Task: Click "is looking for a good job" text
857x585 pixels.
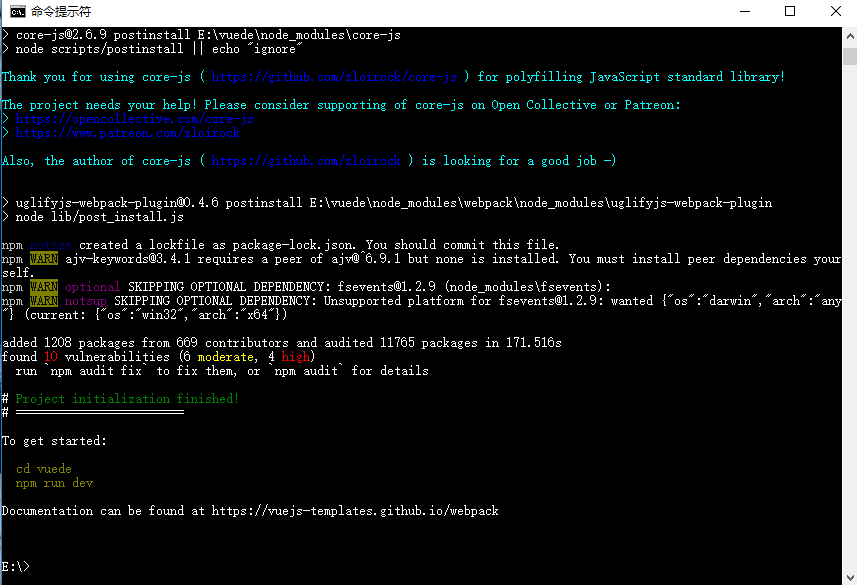Action: (509, 161)
